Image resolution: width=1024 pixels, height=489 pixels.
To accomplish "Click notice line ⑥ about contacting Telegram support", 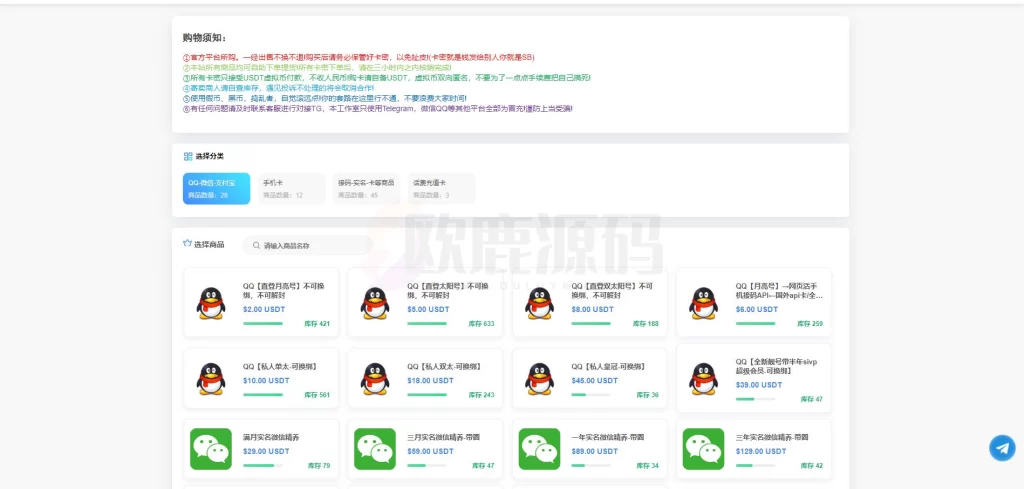I will click(378, 109).
